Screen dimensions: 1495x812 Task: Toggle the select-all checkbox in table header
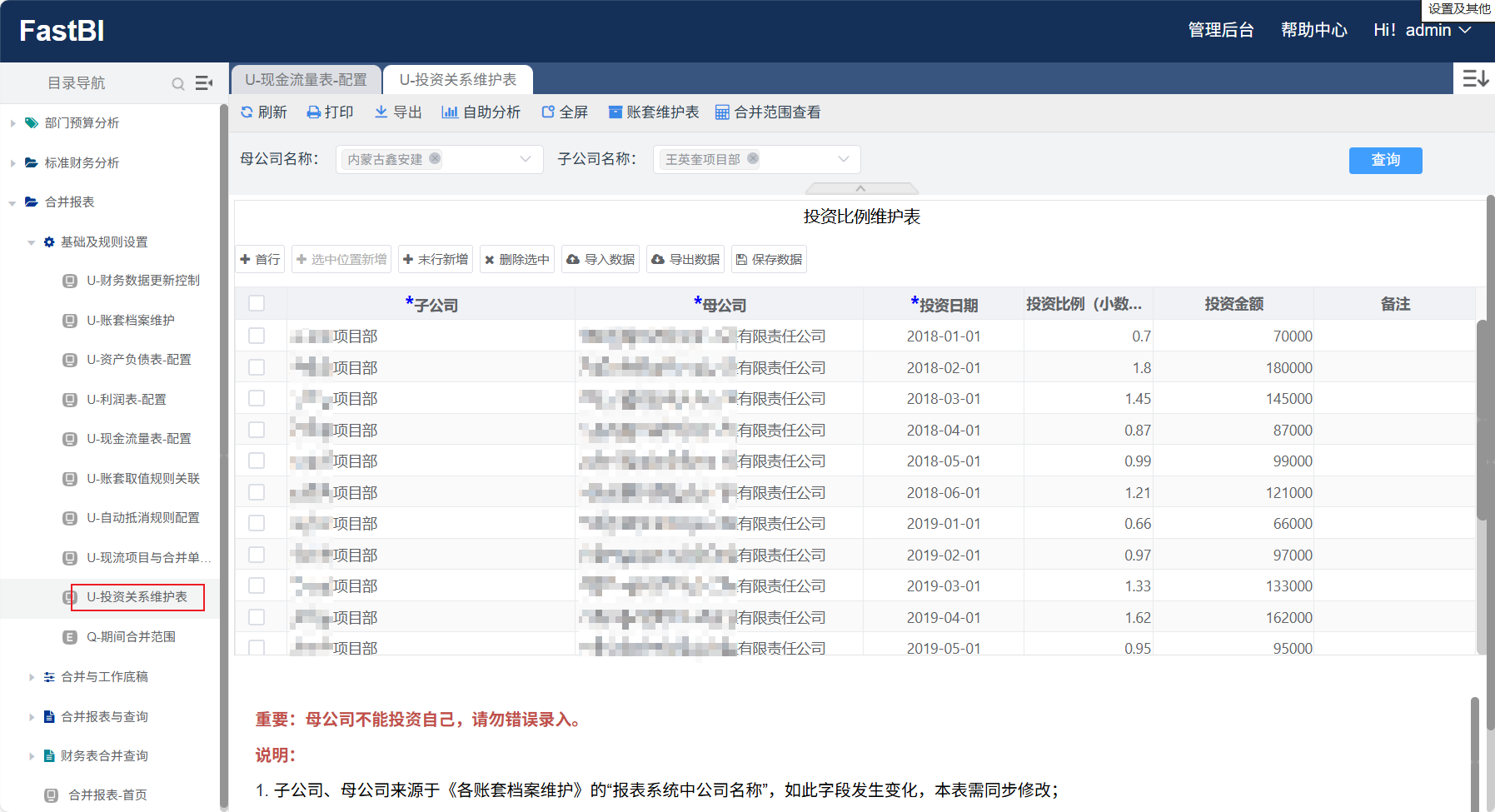[x=257, y=303]
